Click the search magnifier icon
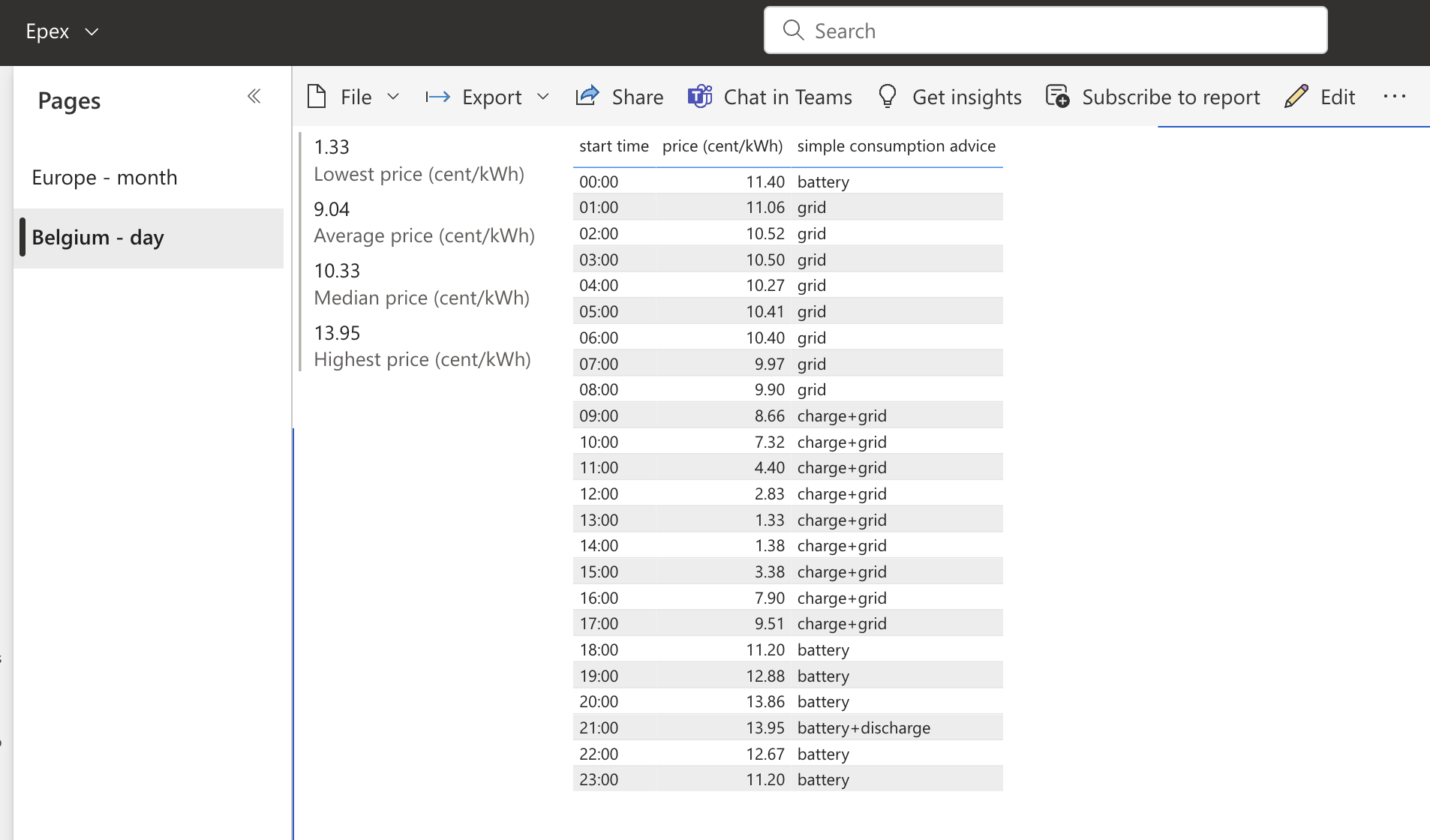The height and width of the screenshot is (840, 1430). [793, 30]
